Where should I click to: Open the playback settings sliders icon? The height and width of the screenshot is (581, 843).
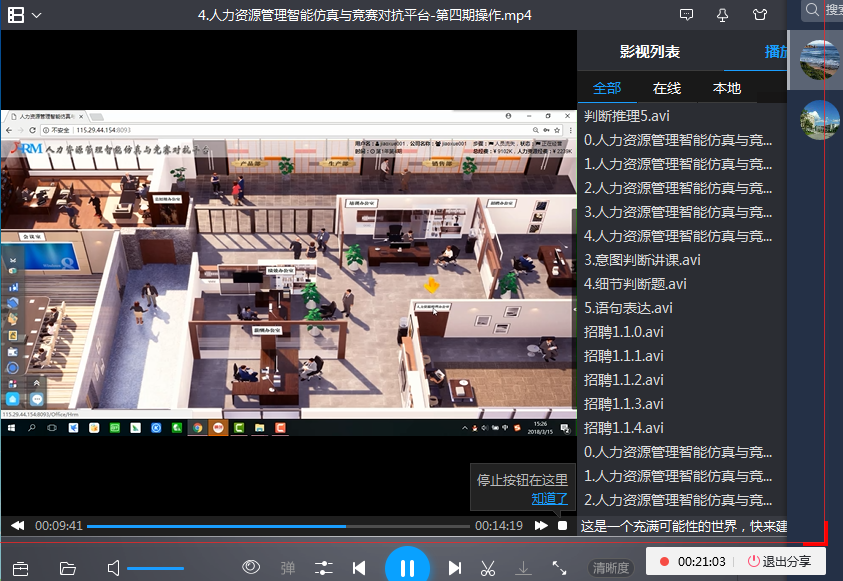click(323, 568)
